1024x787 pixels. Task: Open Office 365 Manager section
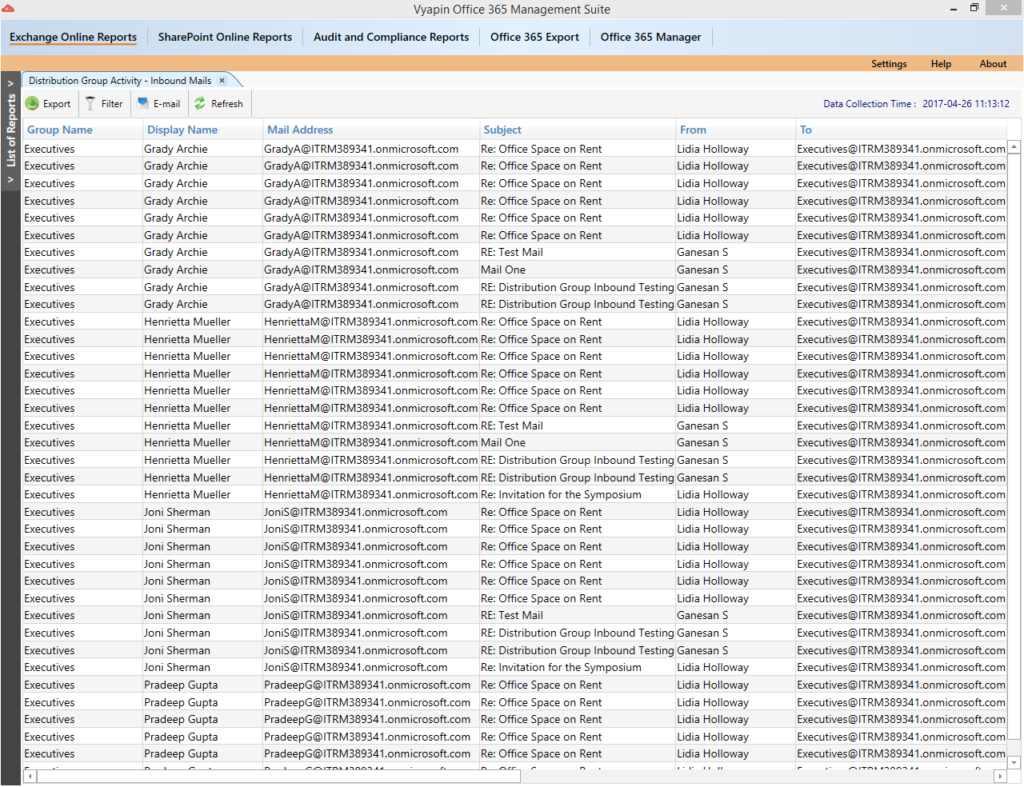pos(650,37)
